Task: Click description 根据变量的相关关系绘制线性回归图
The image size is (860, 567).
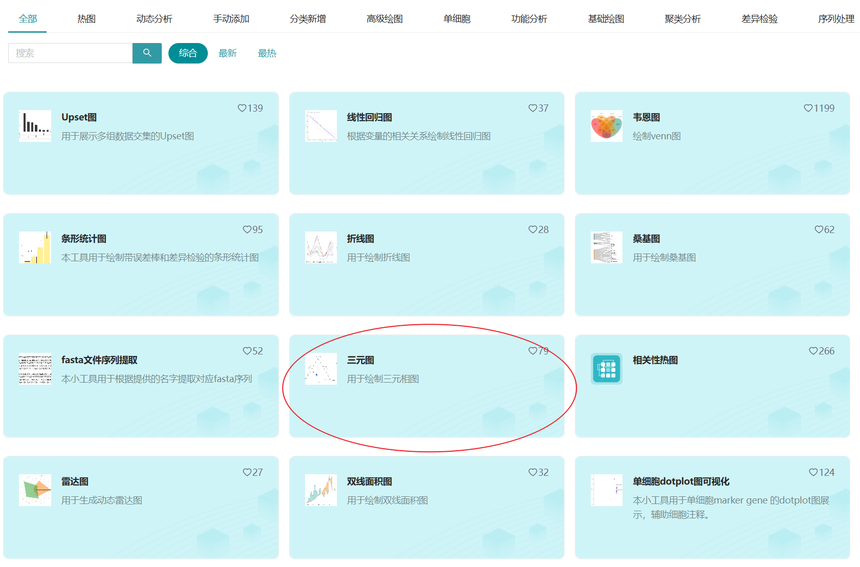Action: (x=418, y=136)
